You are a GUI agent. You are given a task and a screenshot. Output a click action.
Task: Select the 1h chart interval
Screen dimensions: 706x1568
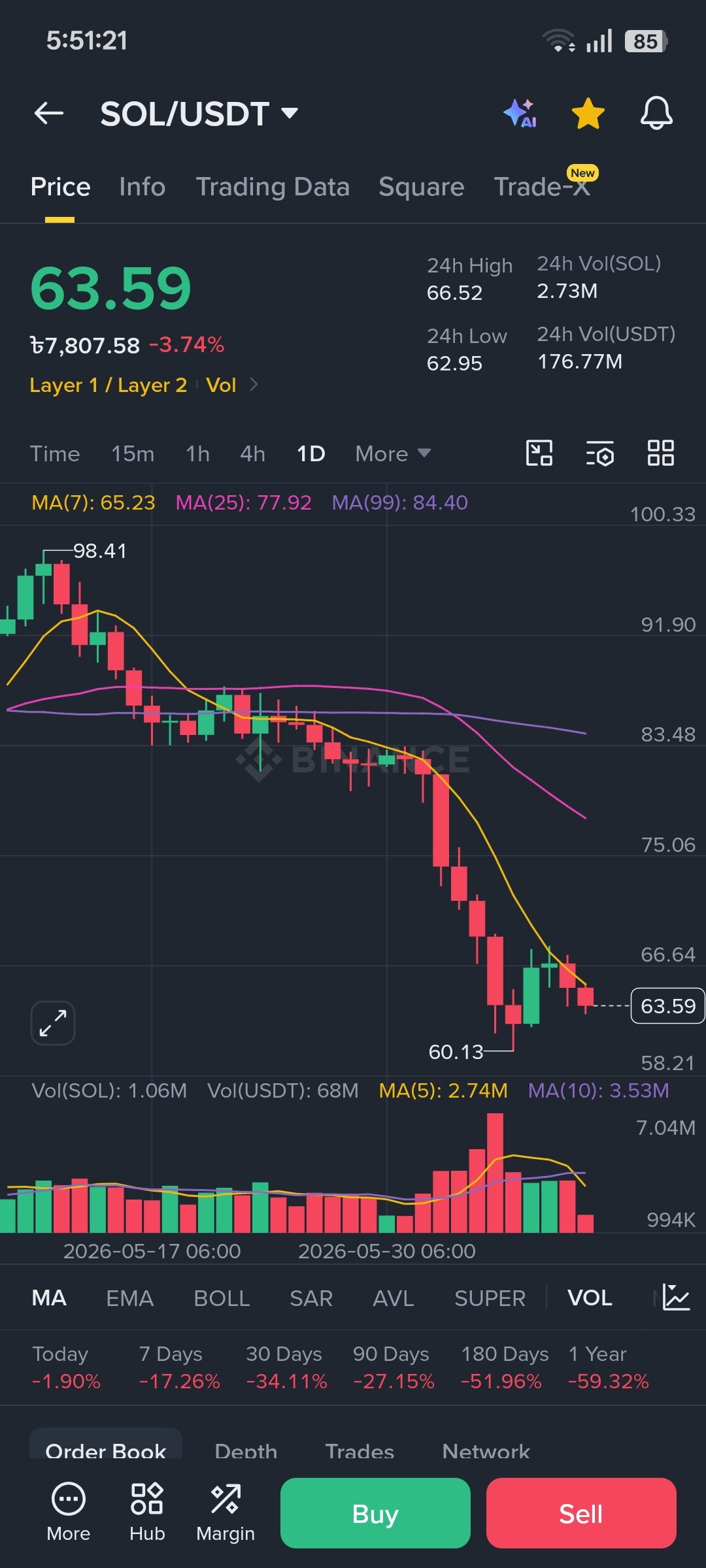point(197,453)
